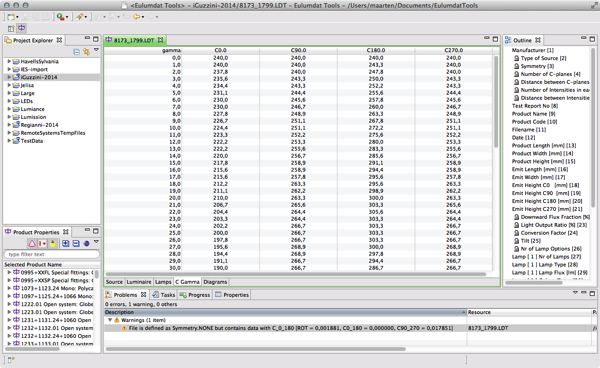The image size is (600, 368).
Task: Toggle the red flag filter in Product Properties
Action: click(42, 244)
